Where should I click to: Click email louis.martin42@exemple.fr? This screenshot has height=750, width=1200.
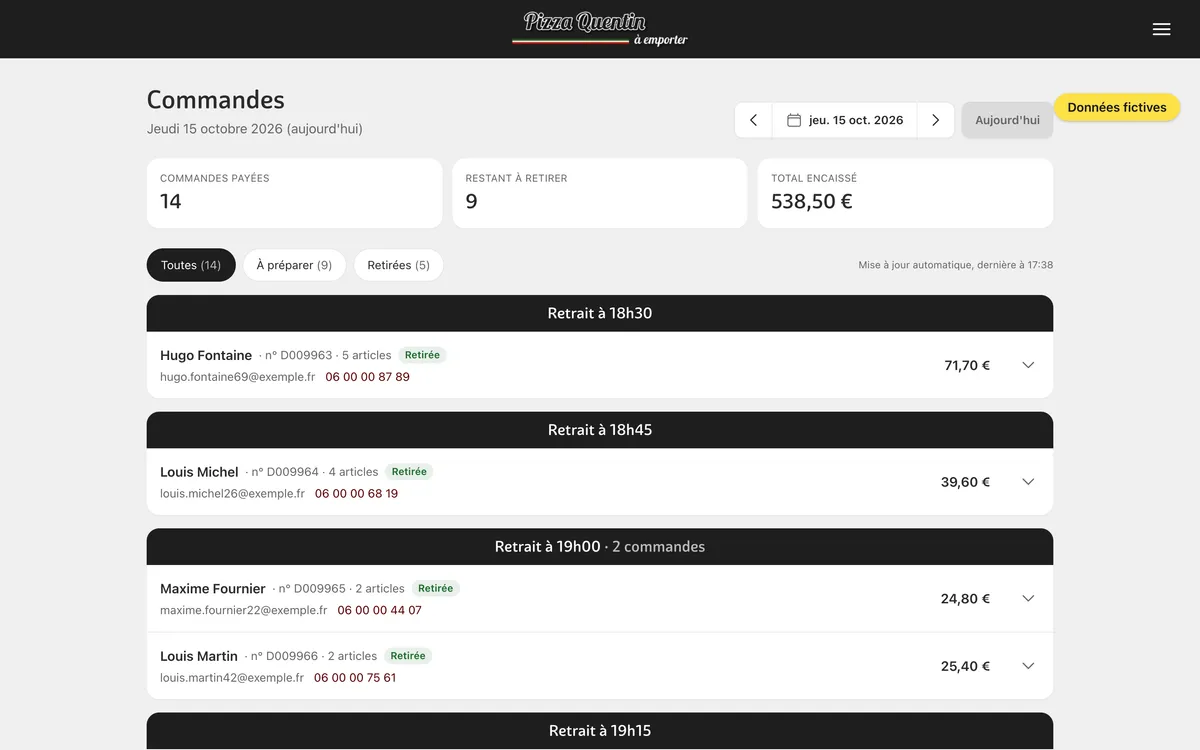coord(232,678)
